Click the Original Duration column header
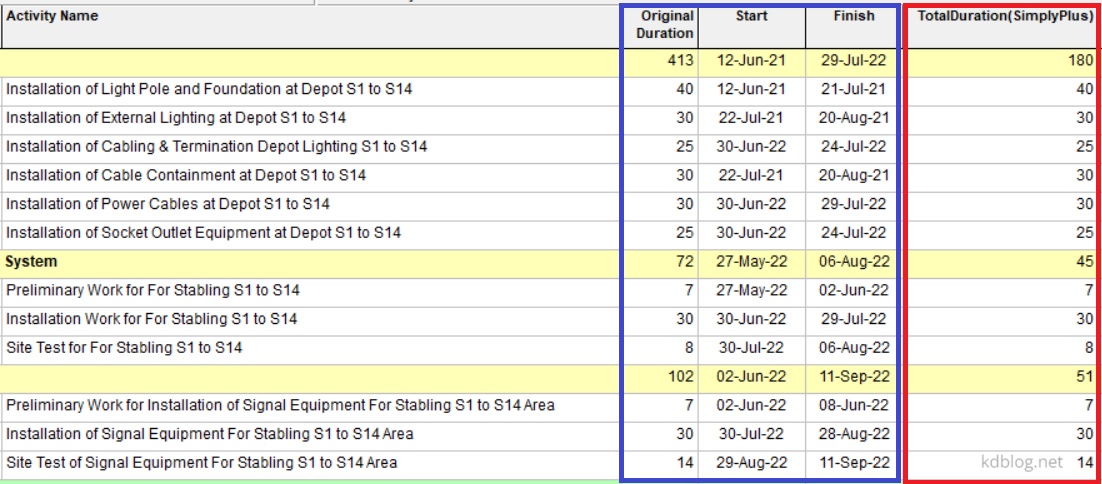Viewport: 1102px width, 484px height. click(667, 25)
